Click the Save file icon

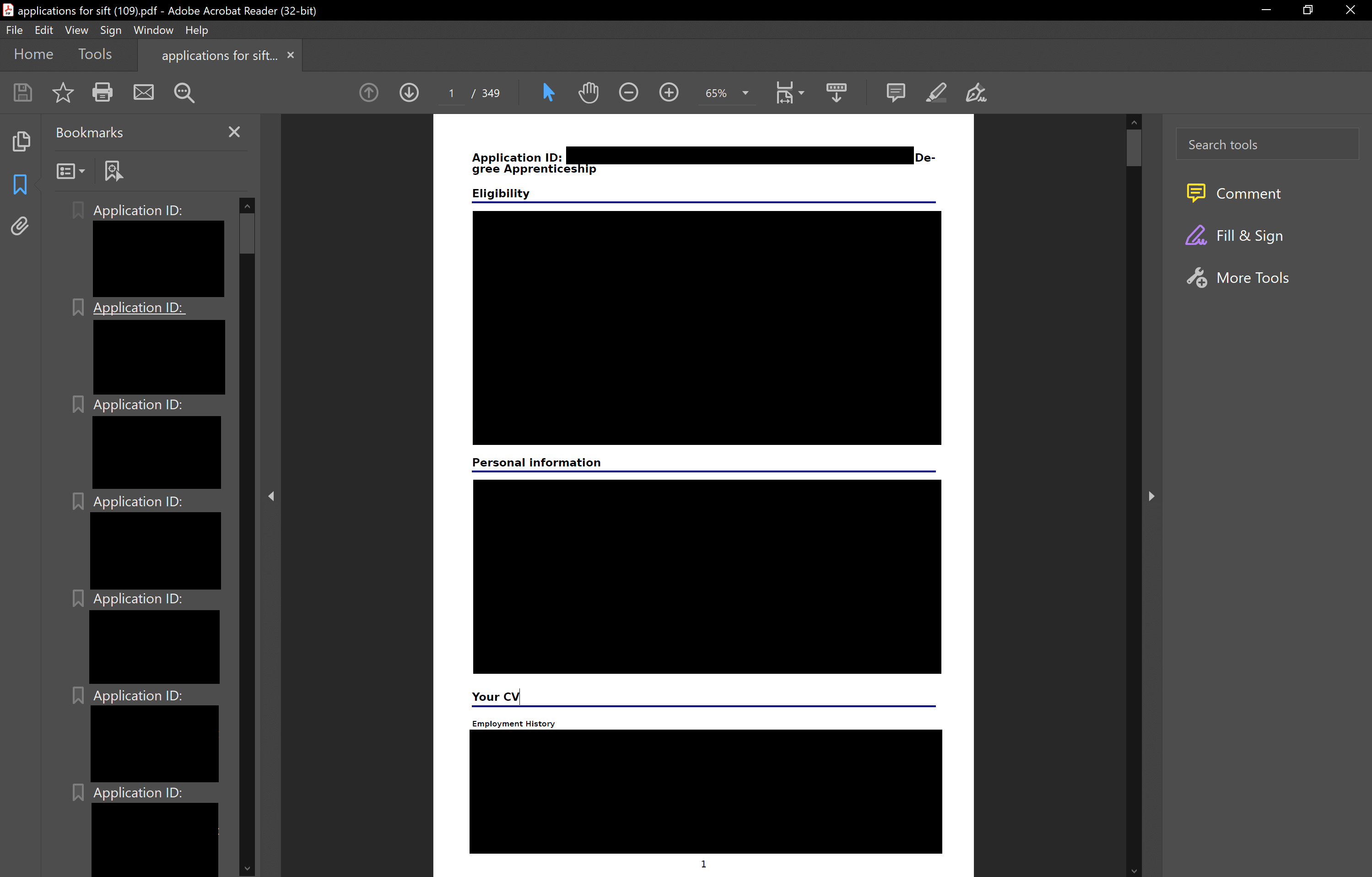coord(23,92)
